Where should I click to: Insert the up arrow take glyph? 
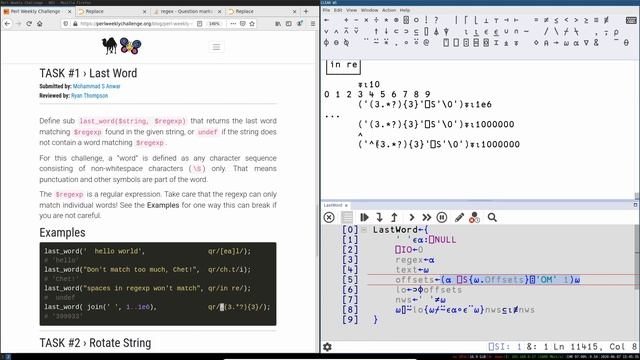point(376,31)
